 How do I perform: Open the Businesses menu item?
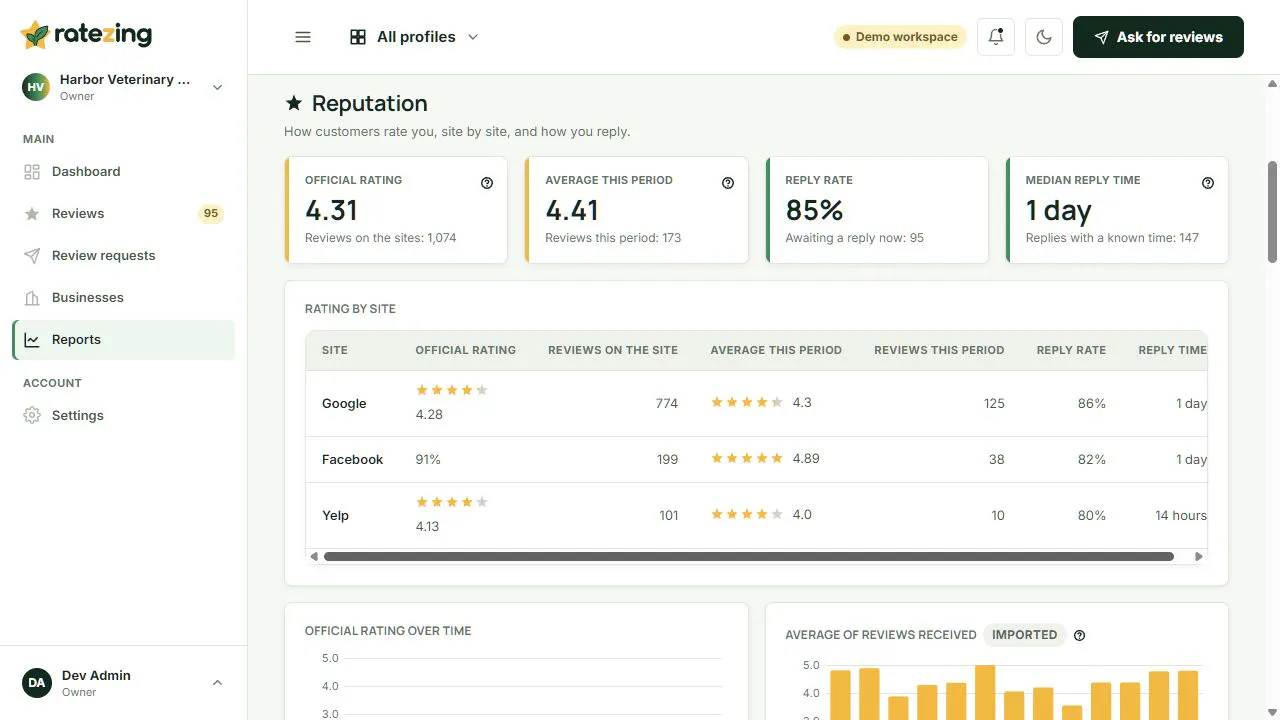tap(124, 298)
